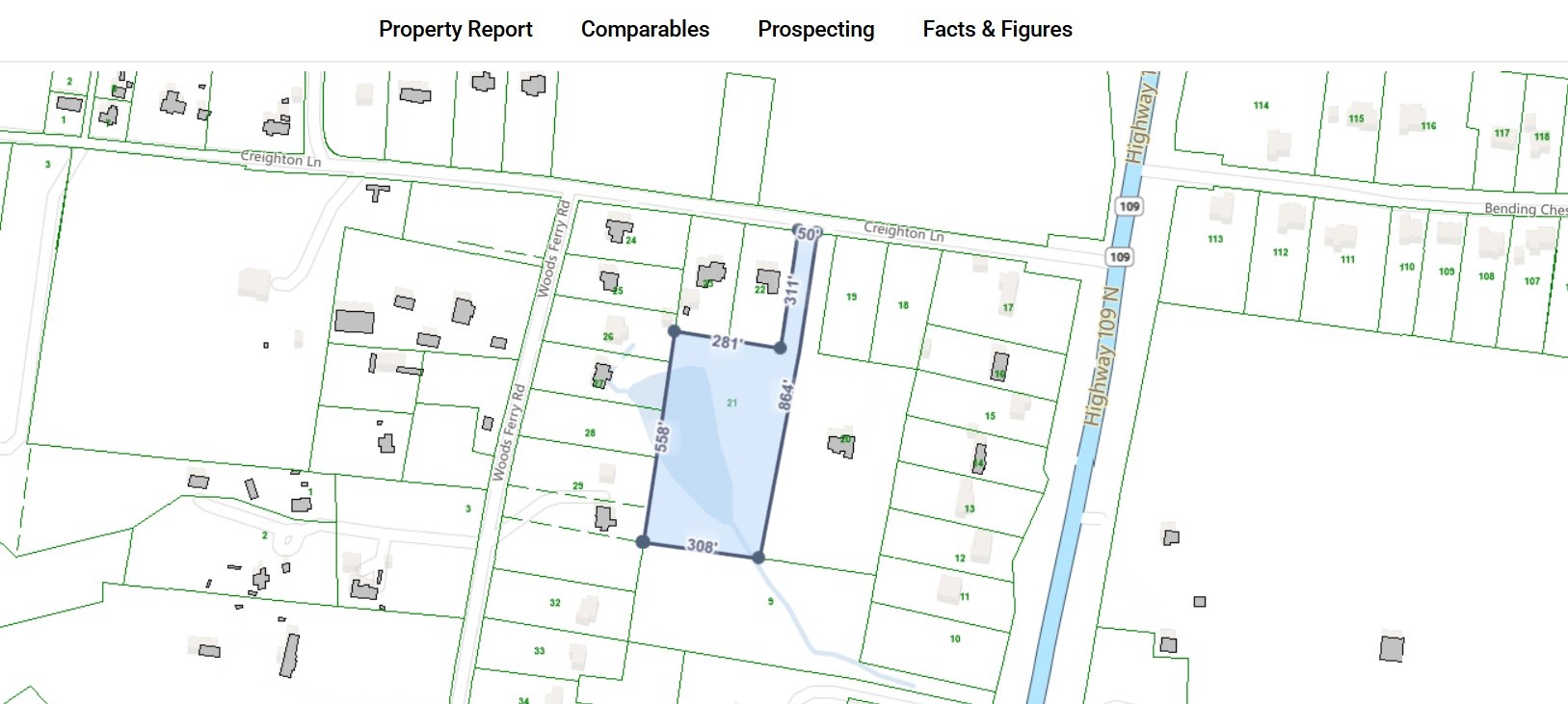Click the building footprint on parcel 20
This screenshot has height=704, width=1568.
tap(841, 445)
